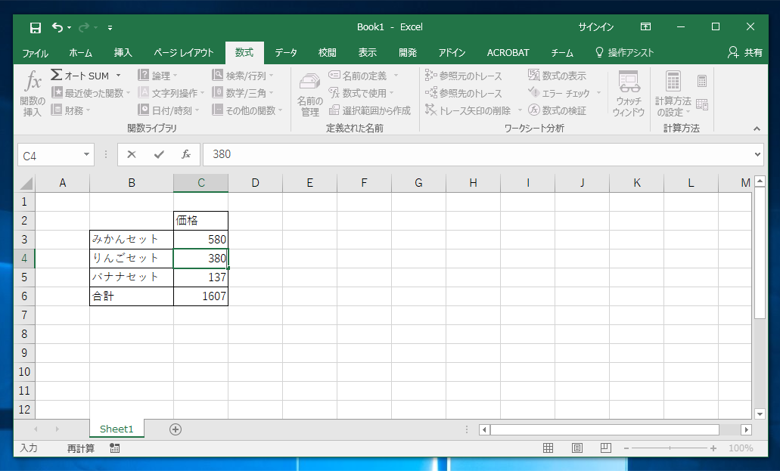The width and height of the screenshot is (780, 471).
Task: Open the 財務 functions menu
Action: click(x=71, y=110)
